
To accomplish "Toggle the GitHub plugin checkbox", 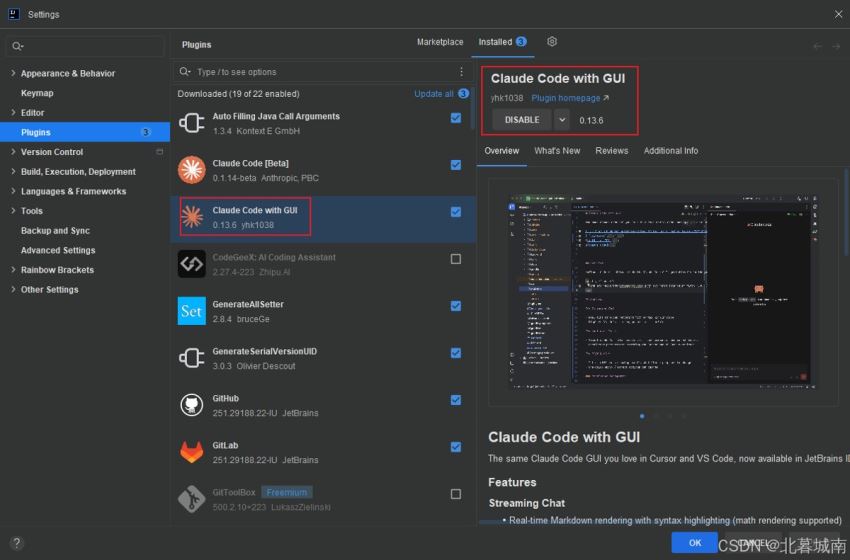I will (456, 400).
